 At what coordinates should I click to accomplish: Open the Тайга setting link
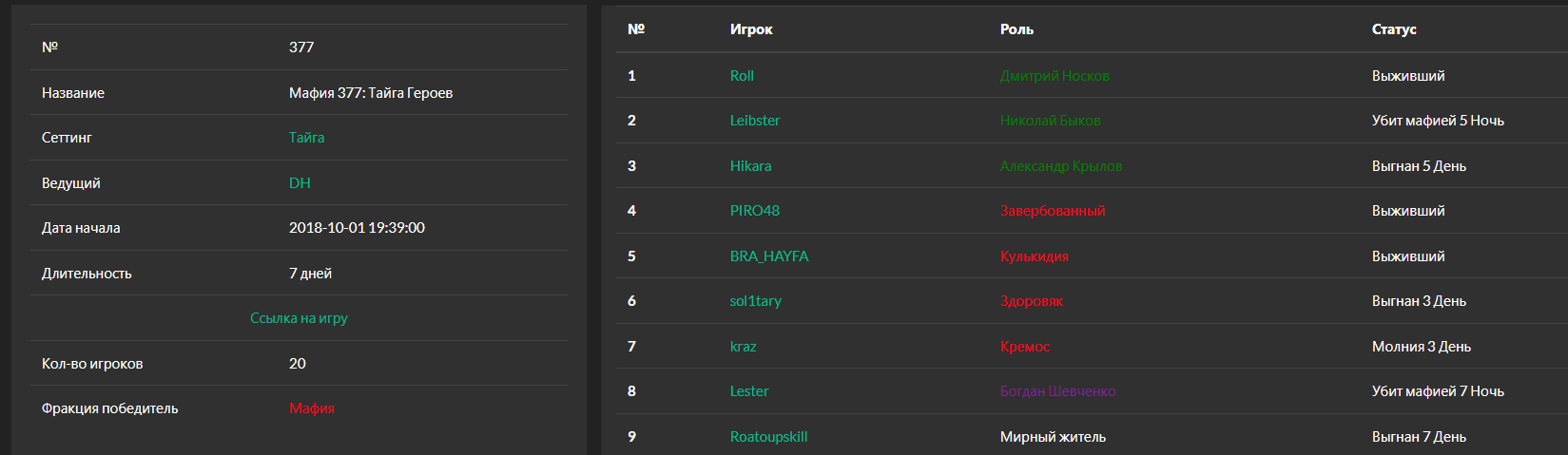tap(306, 138)
